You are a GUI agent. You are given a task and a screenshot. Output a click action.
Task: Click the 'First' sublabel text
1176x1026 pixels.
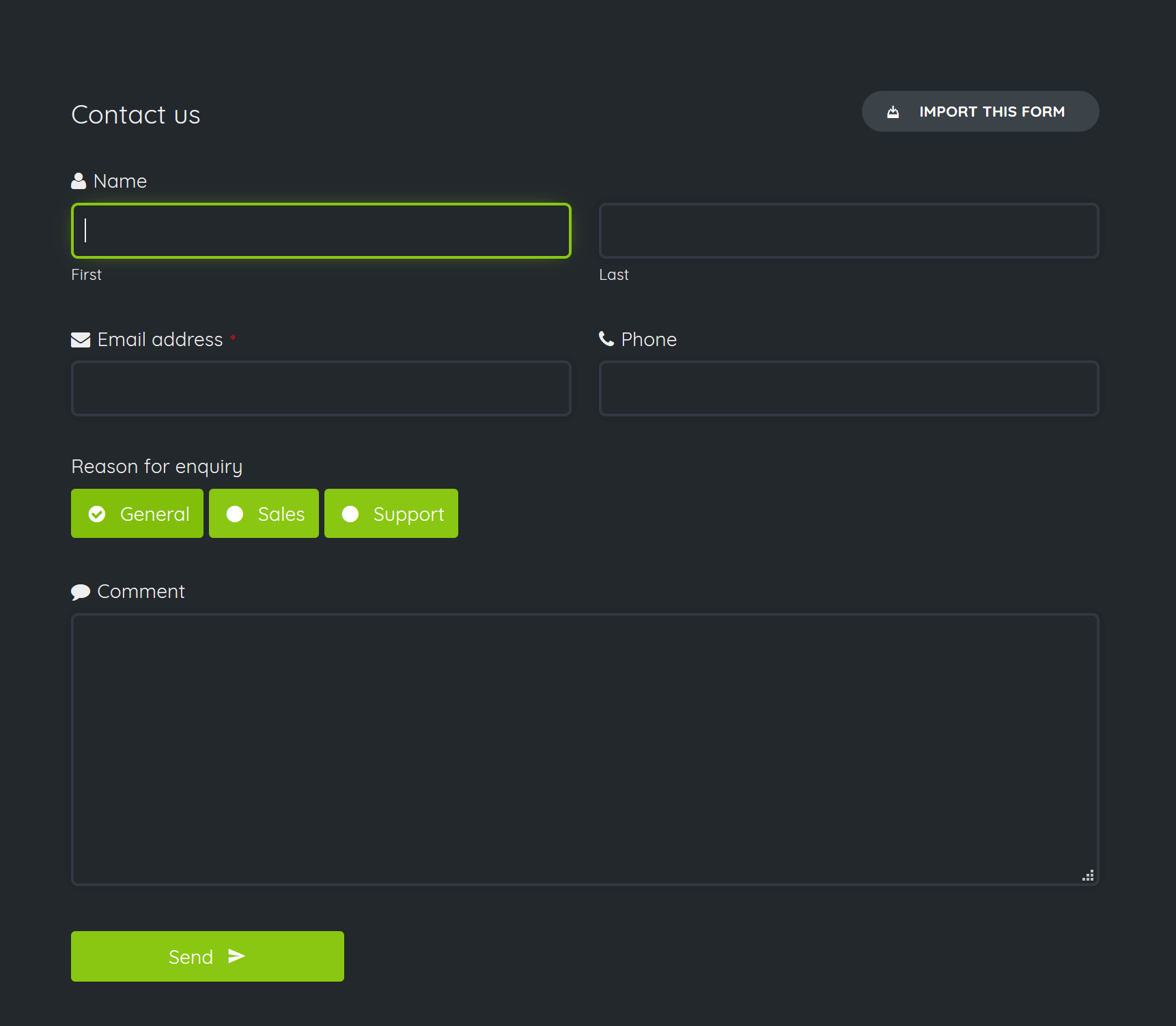(86, 274)
